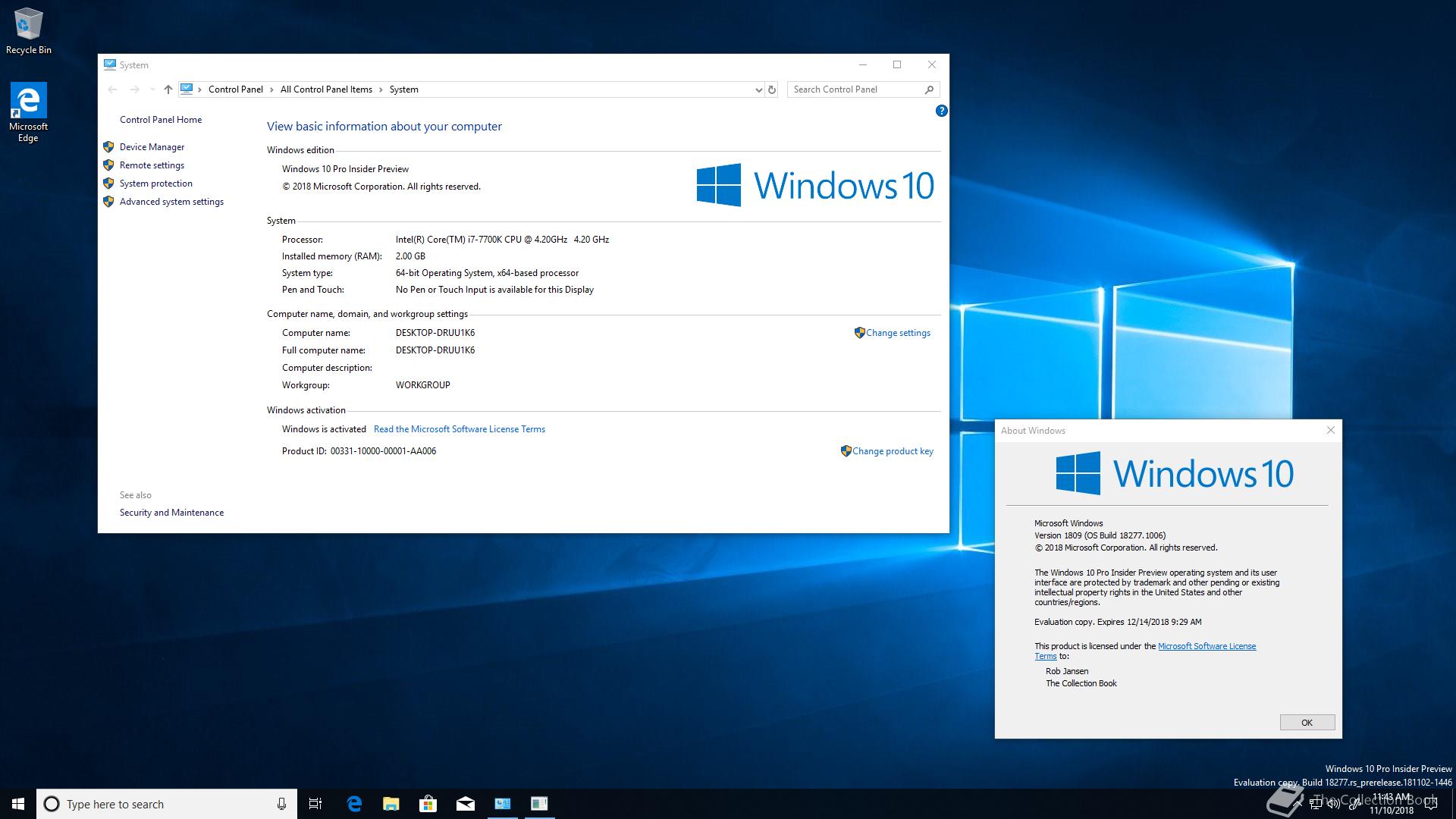
Task: Click Change settings for computer name
Action: (x=898, y=333)
